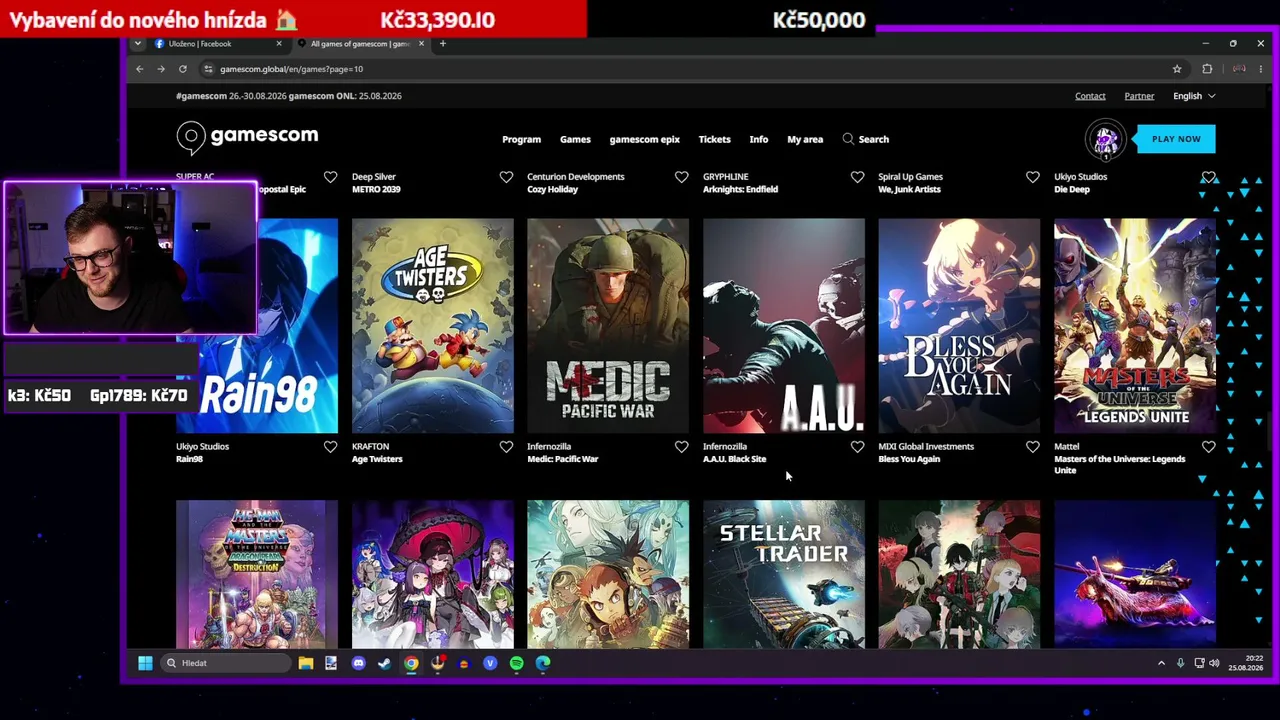Viewport: 1280px width, 720px height.
Task: Open the Masters of the Universe Legends Unite cover
Action: click(x=1135, y=326)
